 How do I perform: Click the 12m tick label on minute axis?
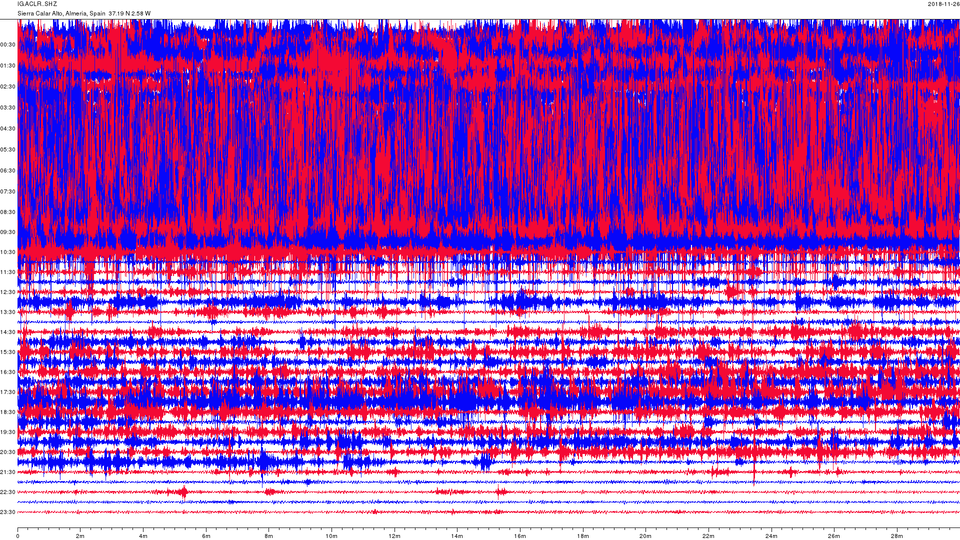(394, 536)
